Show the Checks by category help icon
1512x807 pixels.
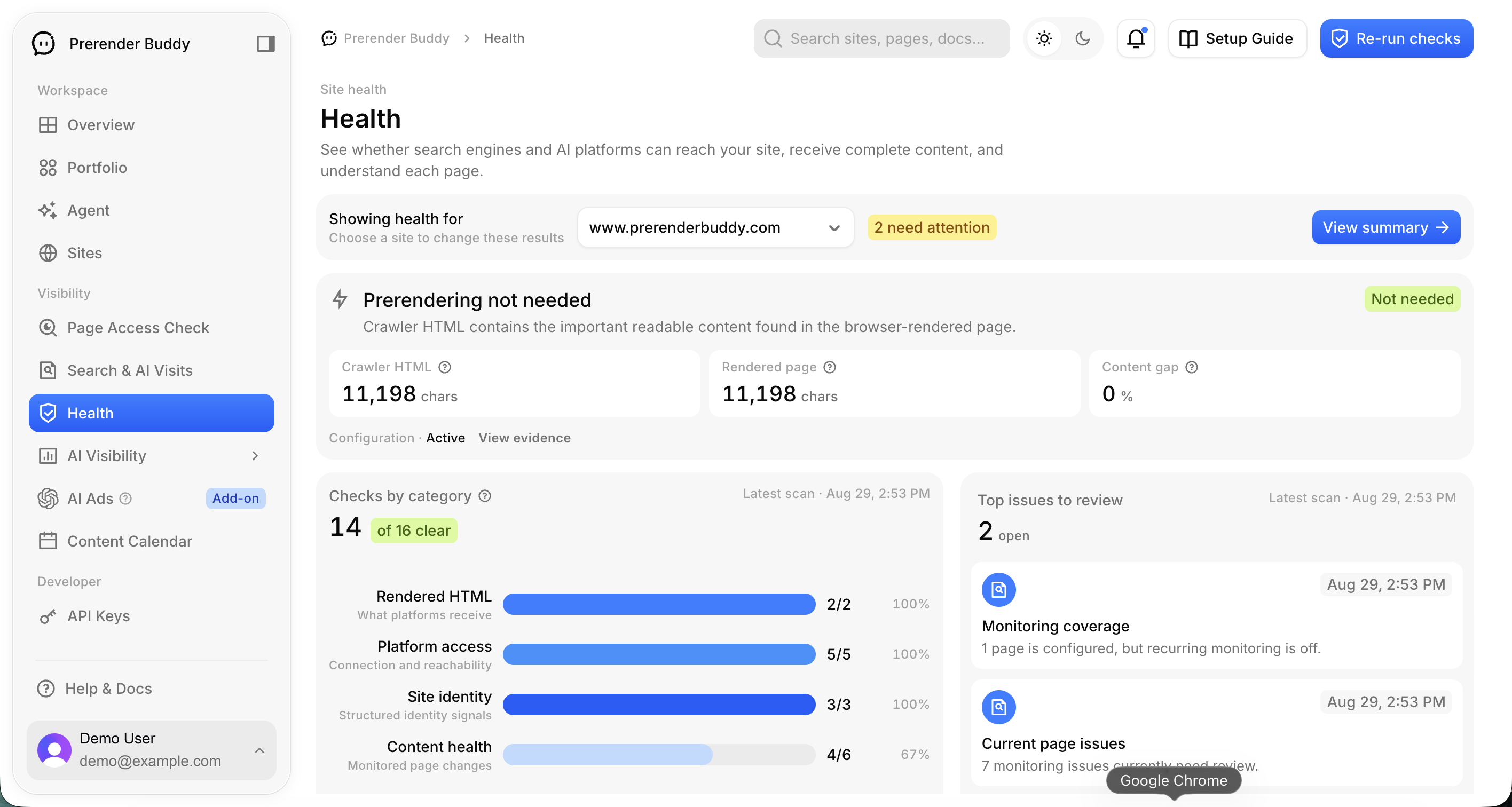point(484,496)
